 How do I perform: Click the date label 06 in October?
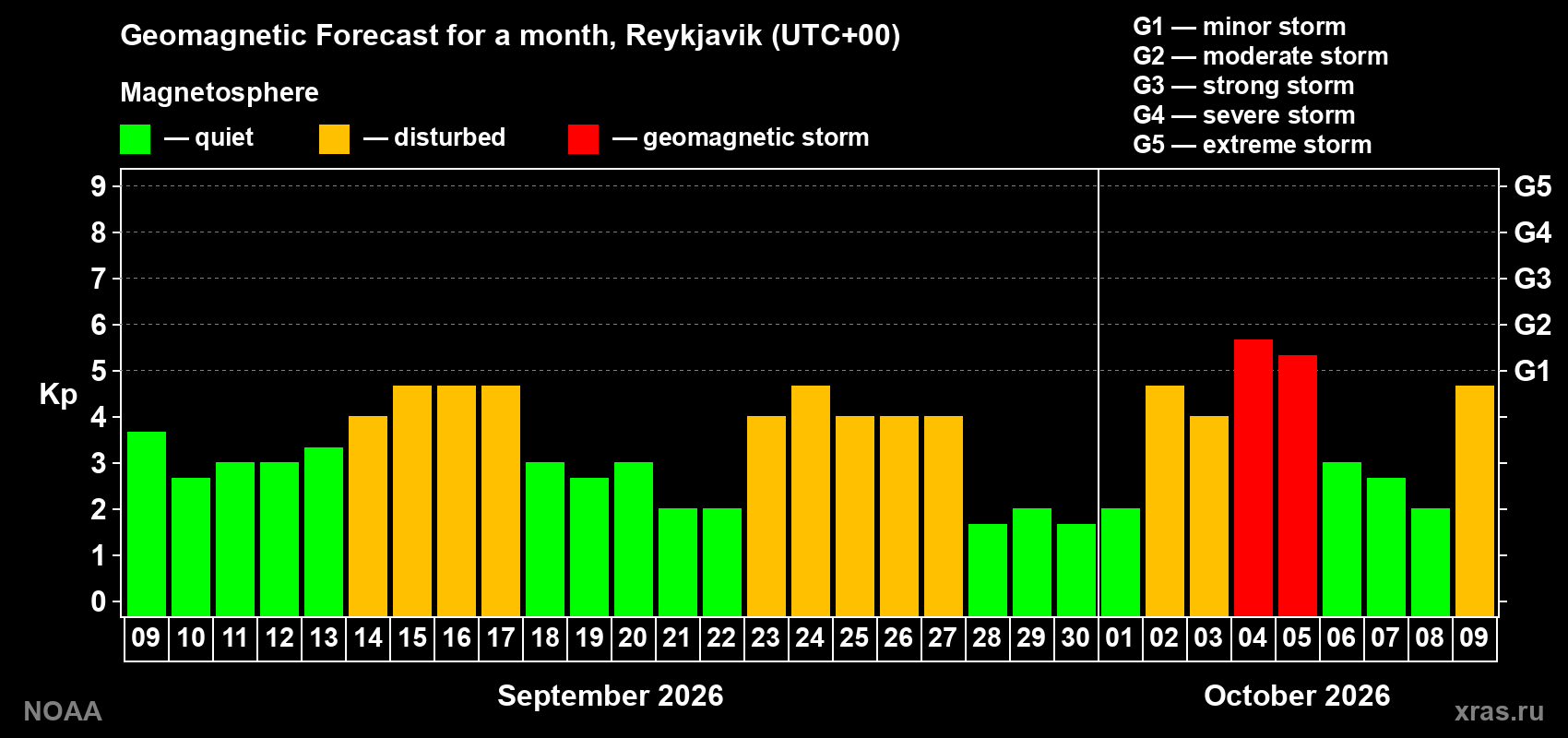[1341, 638]
